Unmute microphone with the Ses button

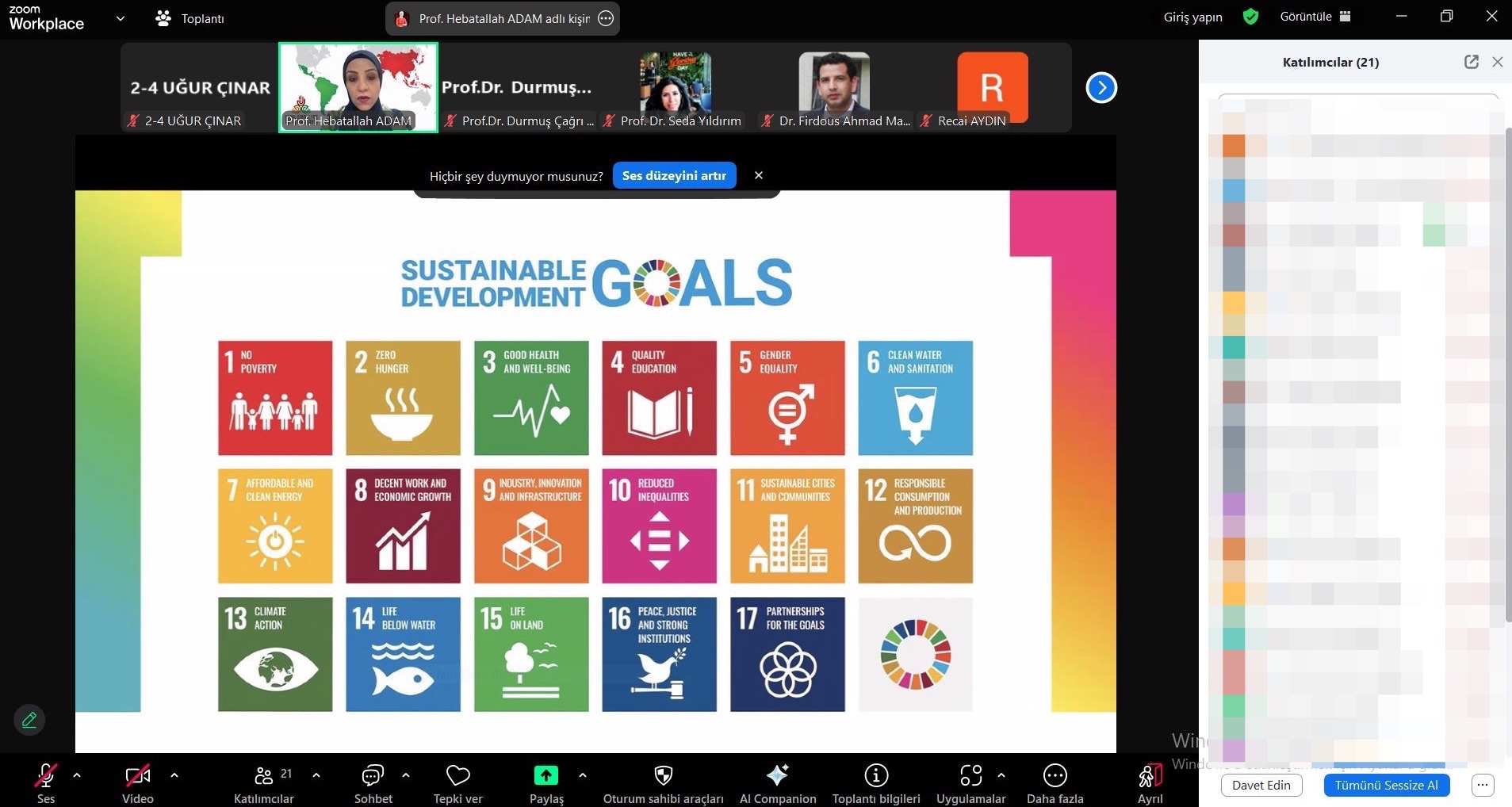click(46, 783)
